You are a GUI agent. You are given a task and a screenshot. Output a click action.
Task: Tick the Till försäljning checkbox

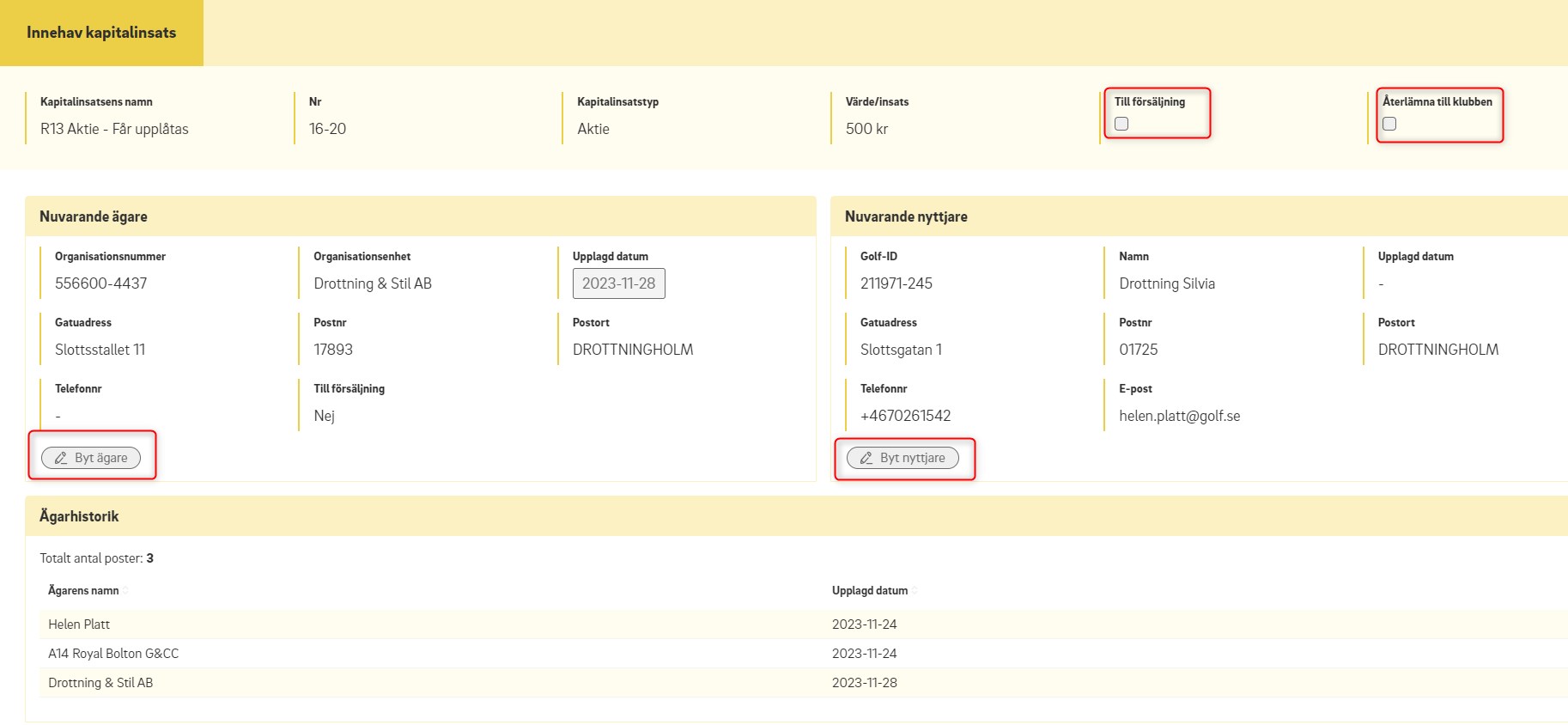point(1121,124)
